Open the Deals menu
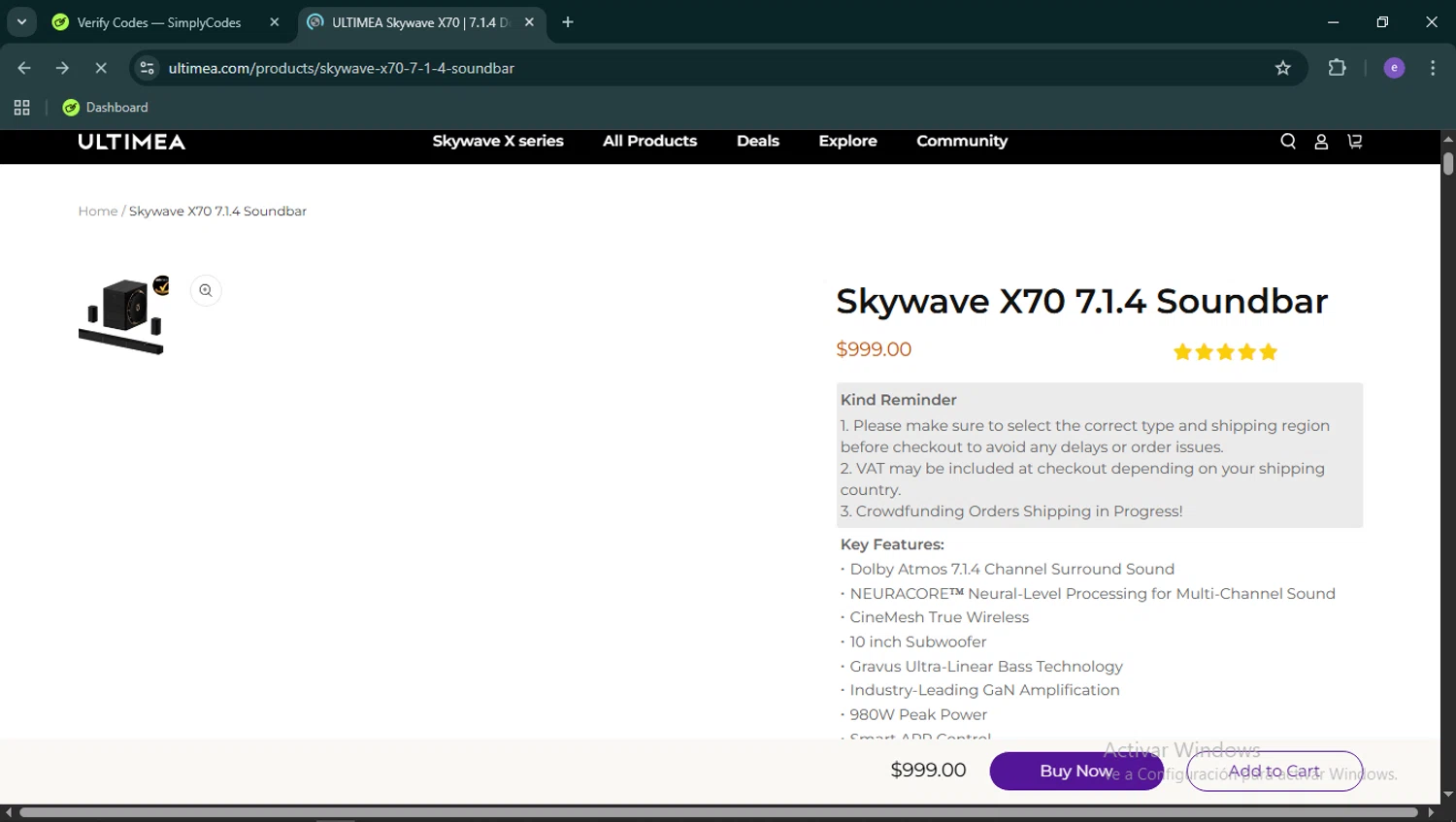 pos(758,142)
